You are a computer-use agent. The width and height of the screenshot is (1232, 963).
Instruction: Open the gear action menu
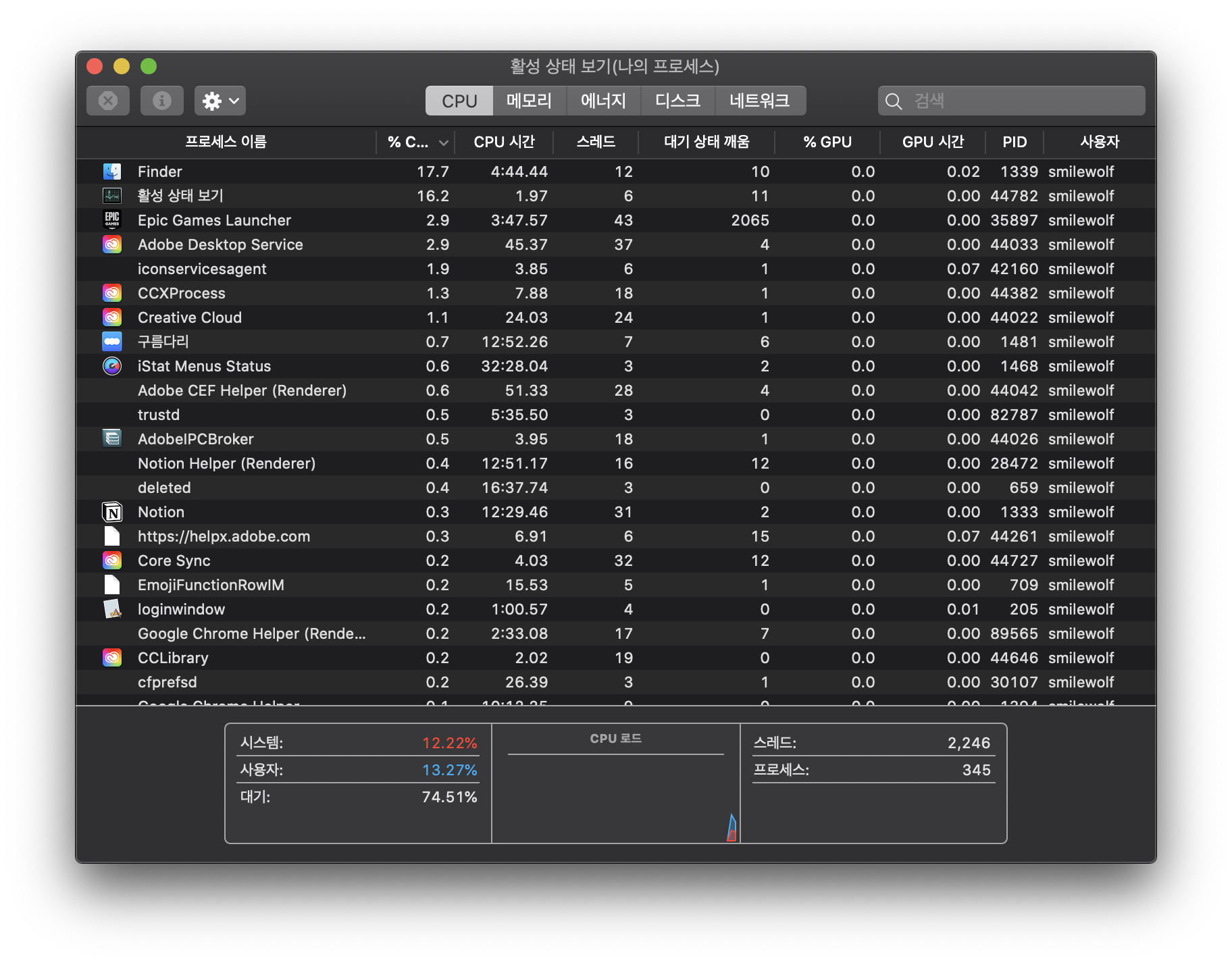[220, 101]
